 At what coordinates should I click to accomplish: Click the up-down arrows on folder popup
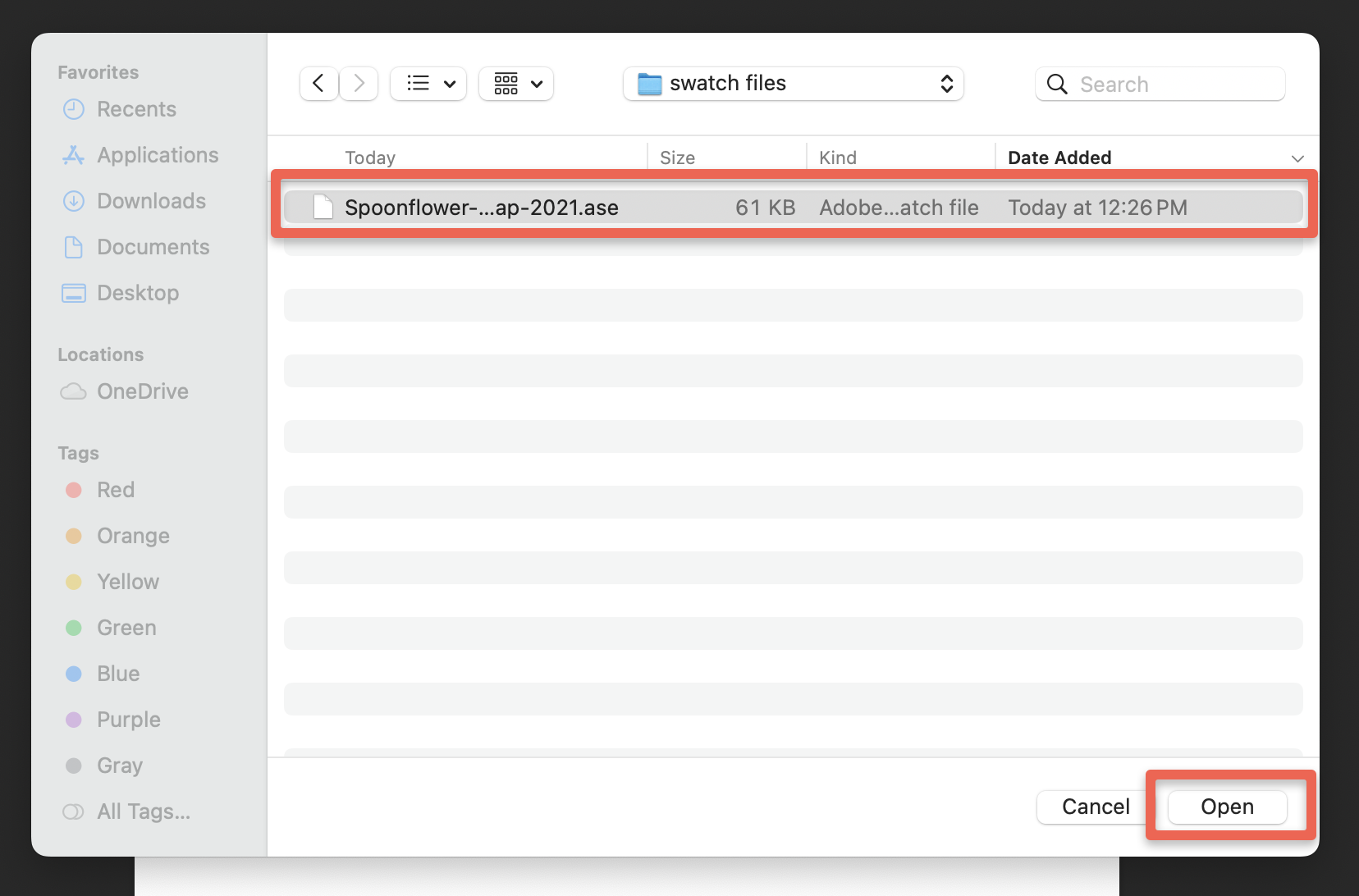946,84
